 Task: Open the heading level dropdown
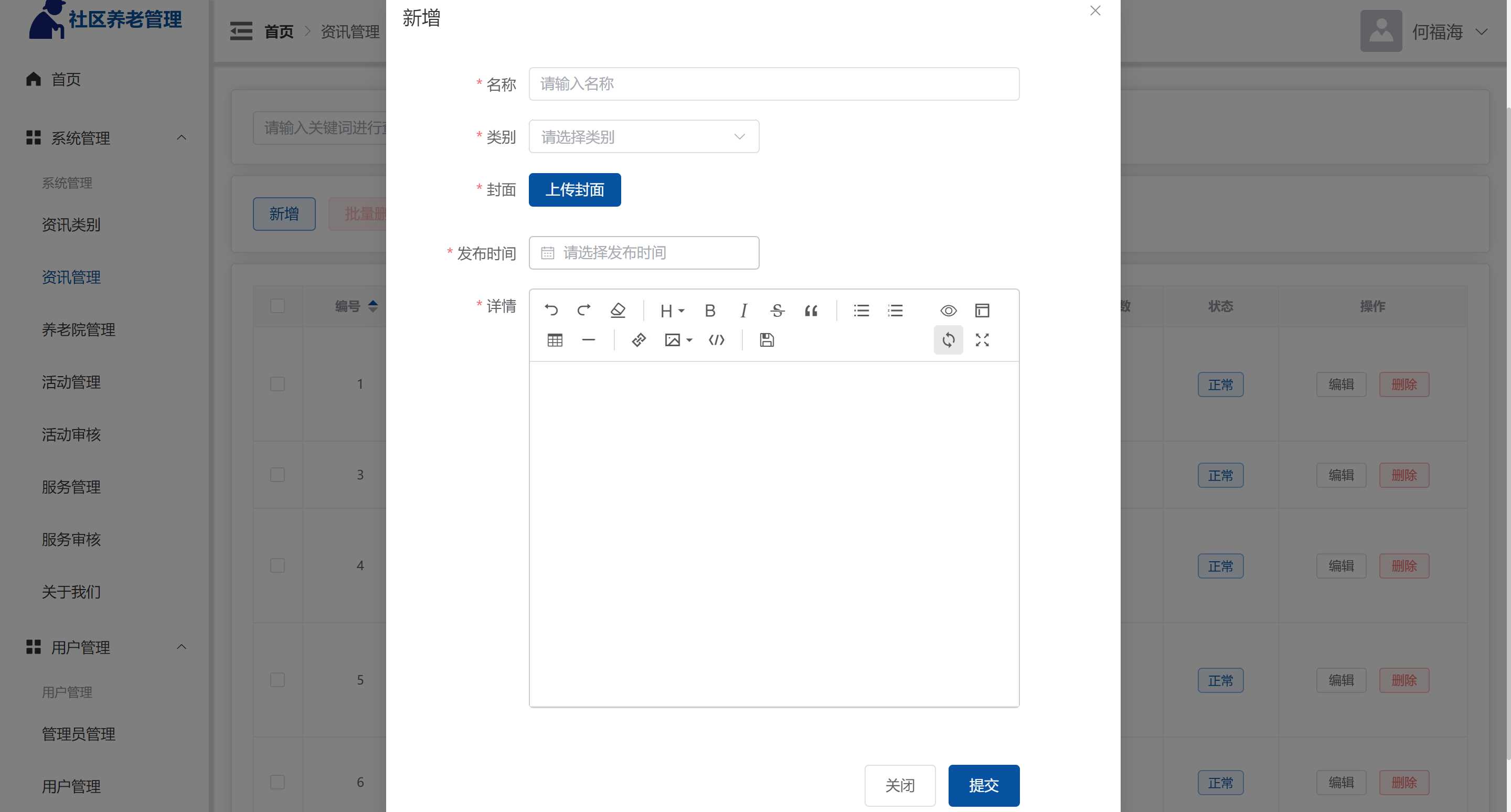click(x=672, y=310)
